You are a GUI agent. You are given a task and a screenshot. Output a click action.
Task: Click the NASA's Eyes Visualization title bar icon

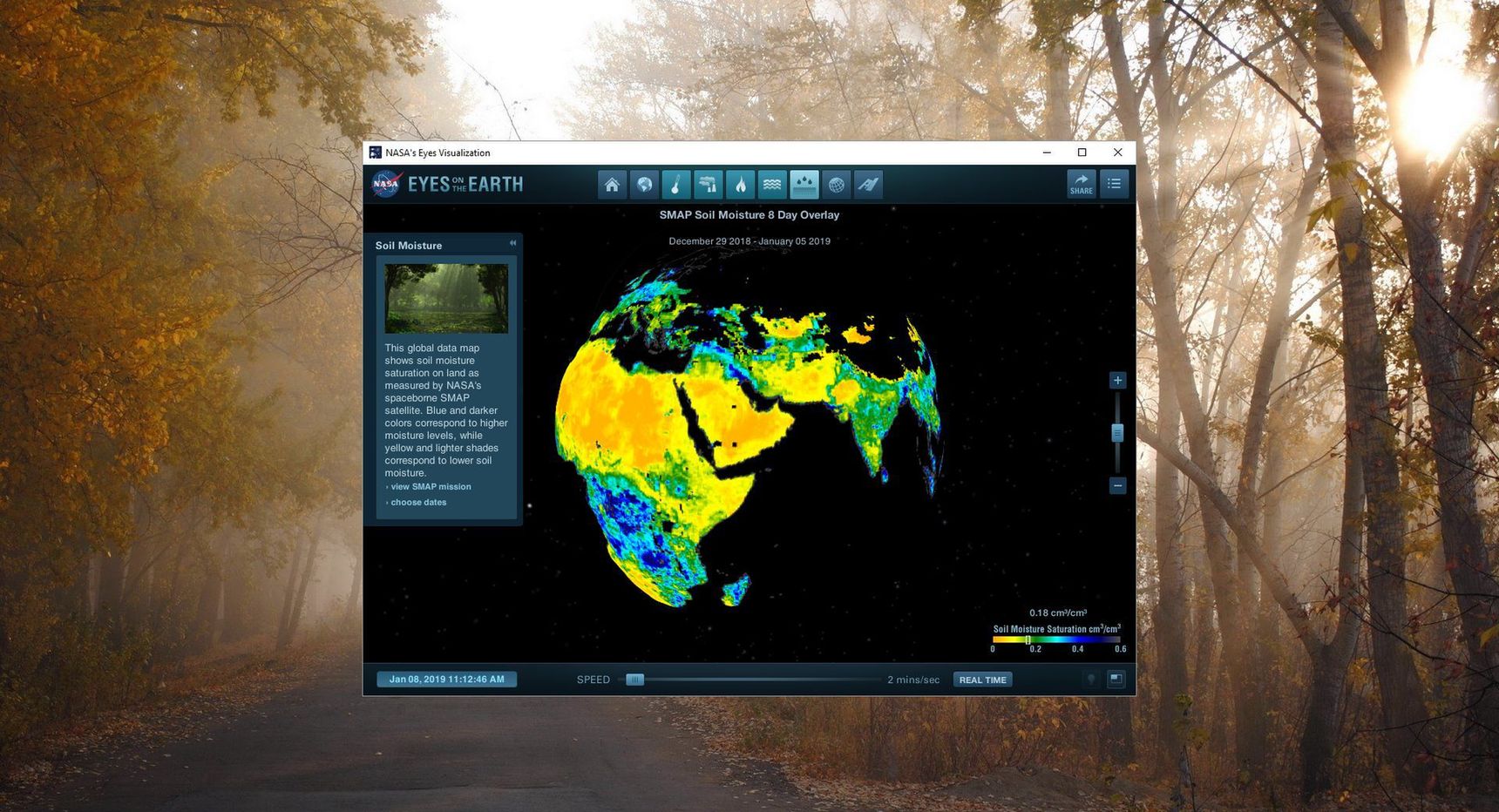point(376,152)
